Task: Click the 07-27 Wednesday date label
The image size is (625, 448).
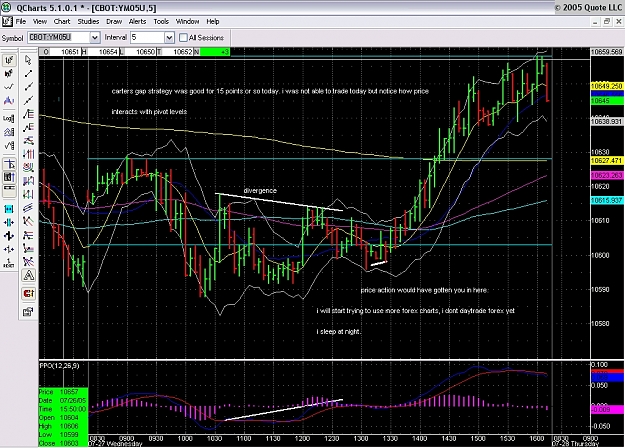Action: coord(115,444)
